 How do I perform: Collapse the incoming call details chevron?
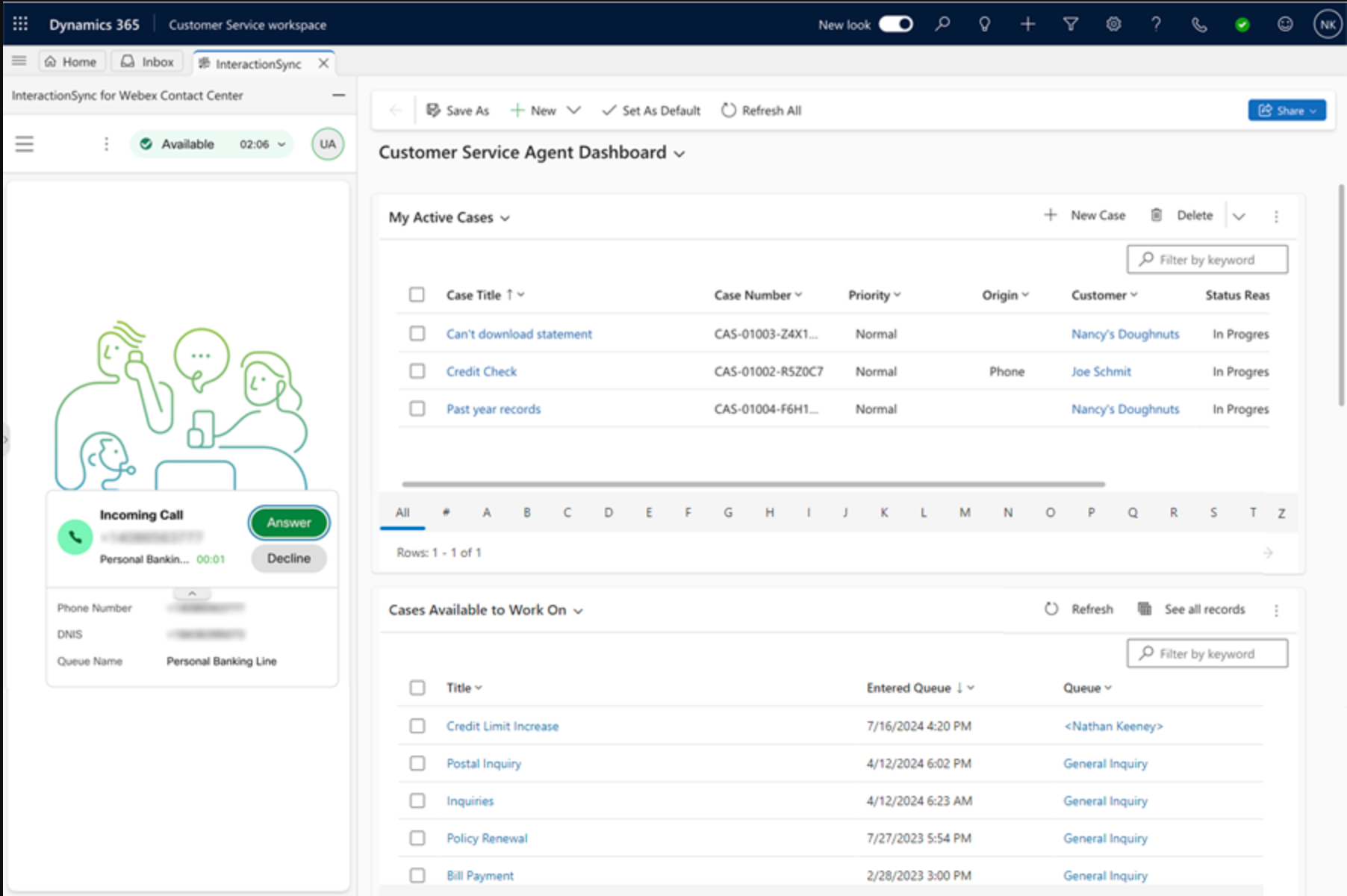tap(192, 594)
